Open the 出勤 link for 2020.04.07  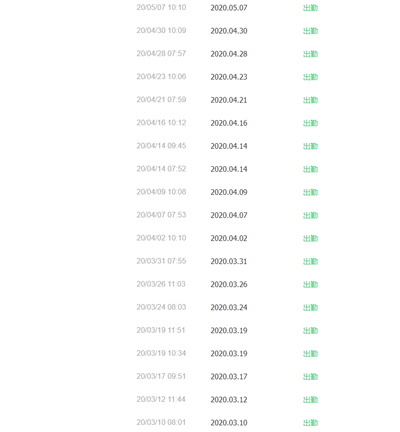point(310,215)
